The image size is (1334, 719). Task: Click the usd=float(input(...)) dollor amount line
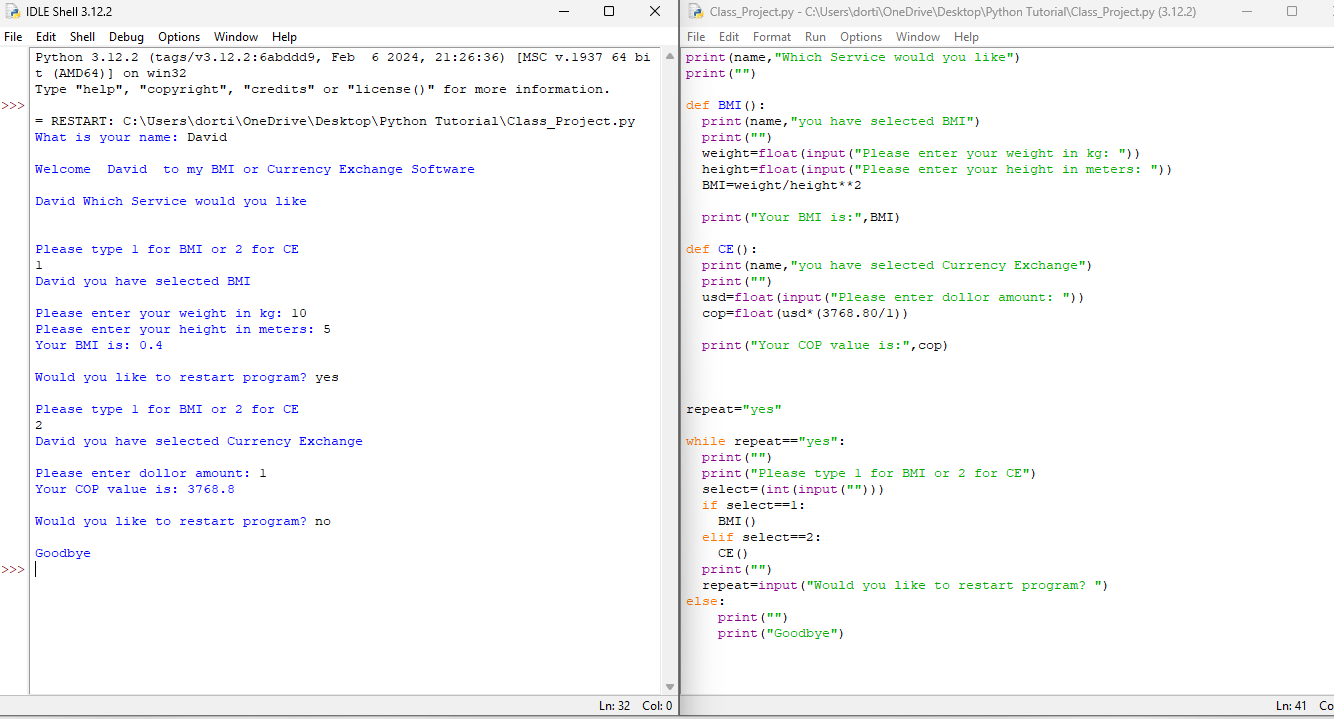[x=893, y=297]
